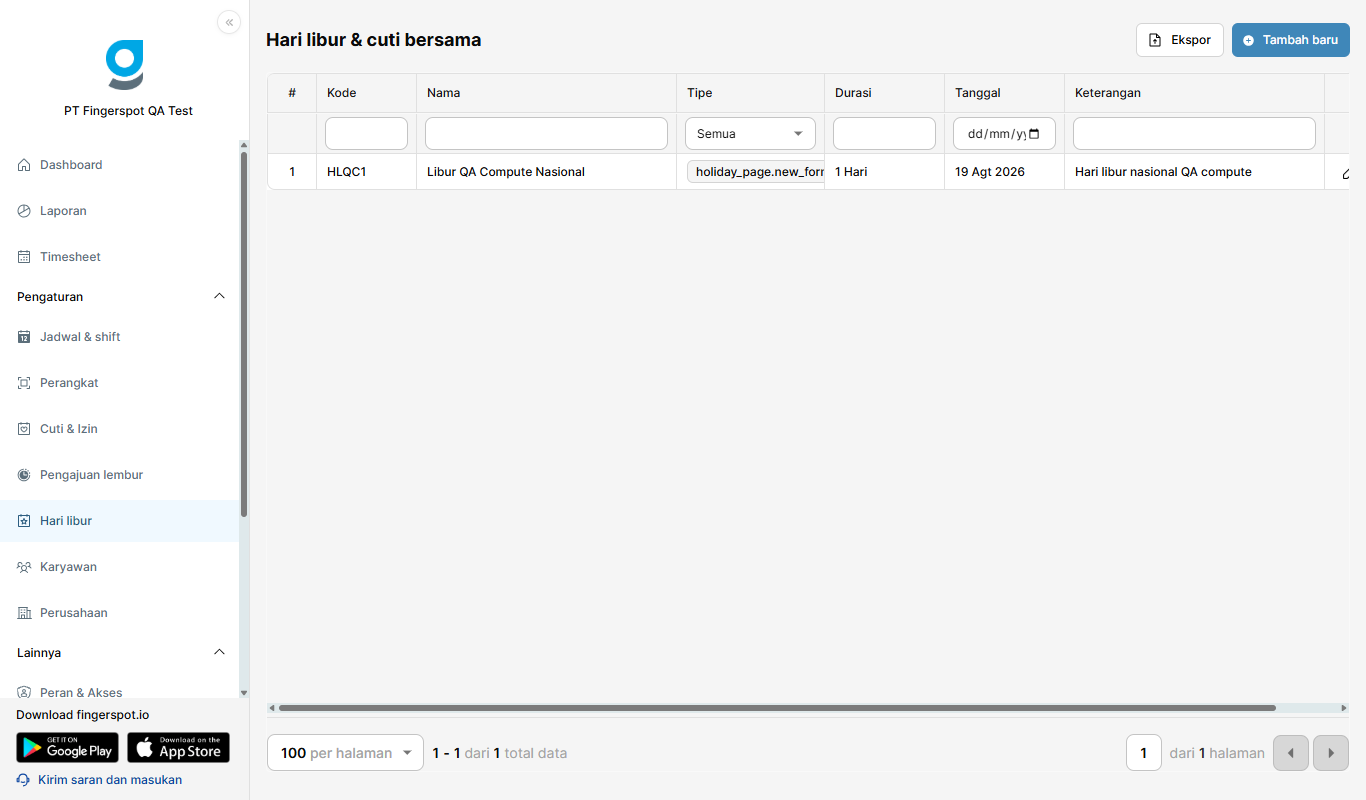Open the Tipe filter dropdown showing Semua
Image resolution: width=1366 pixels, height=800 pixels.
pyautogui.click(x=750, y=134)
